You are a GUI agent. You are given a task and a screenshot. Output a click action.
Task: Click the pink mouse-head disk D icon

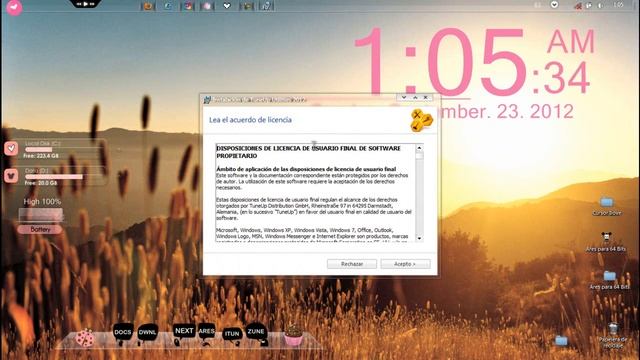[x=11, y=176]
